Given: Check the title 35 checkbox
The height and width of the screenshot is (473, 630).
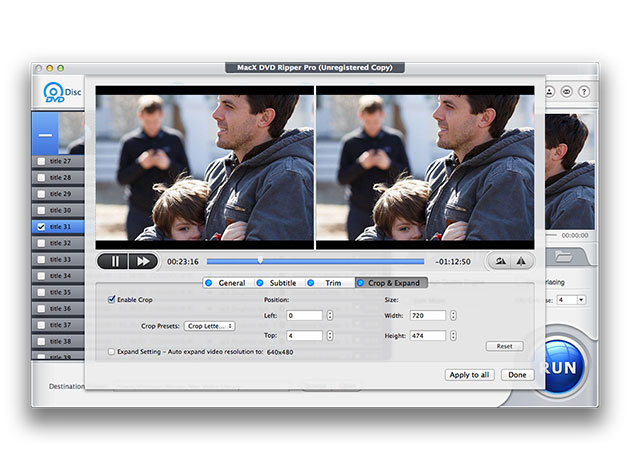Looking at the screenshot, I should [41, 292].
